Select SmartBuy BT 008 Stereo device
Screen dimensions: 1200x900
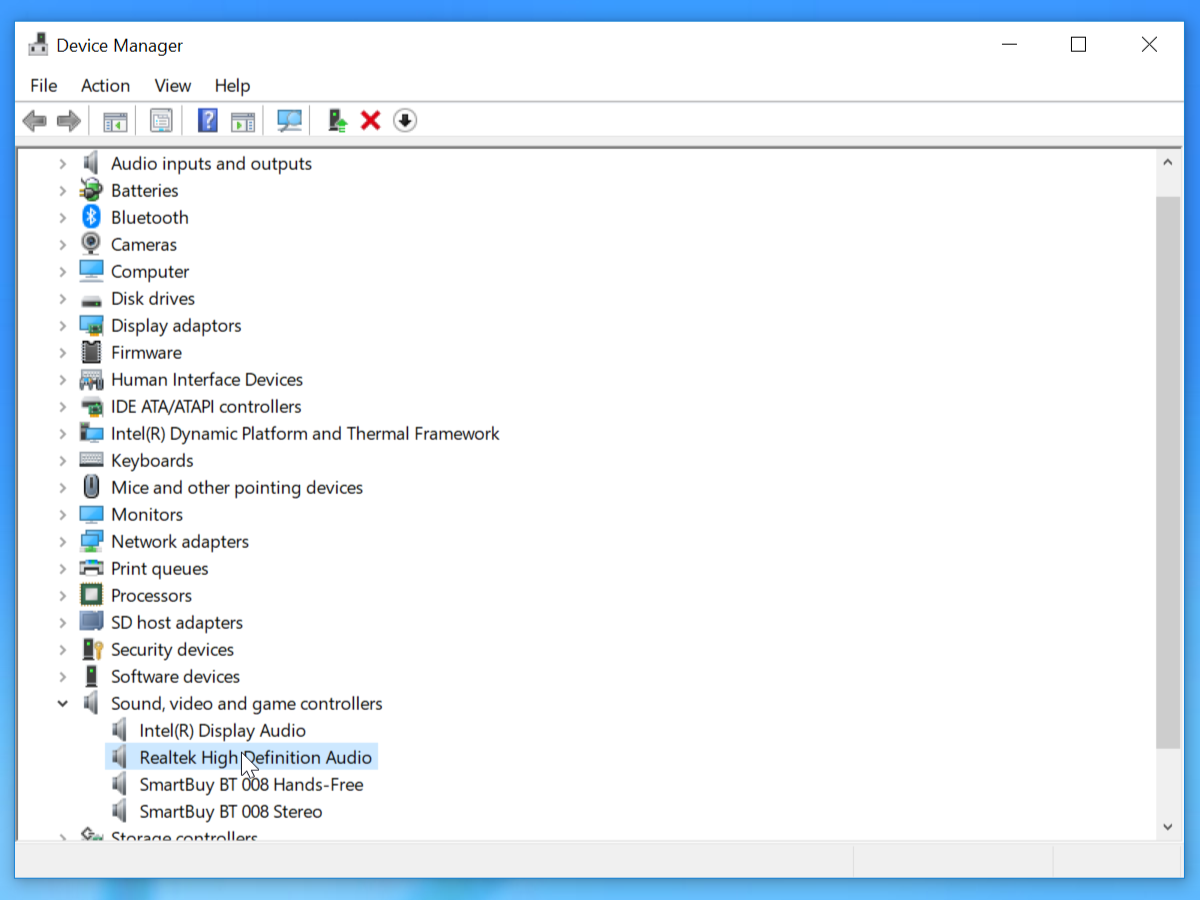pos(230,812)
